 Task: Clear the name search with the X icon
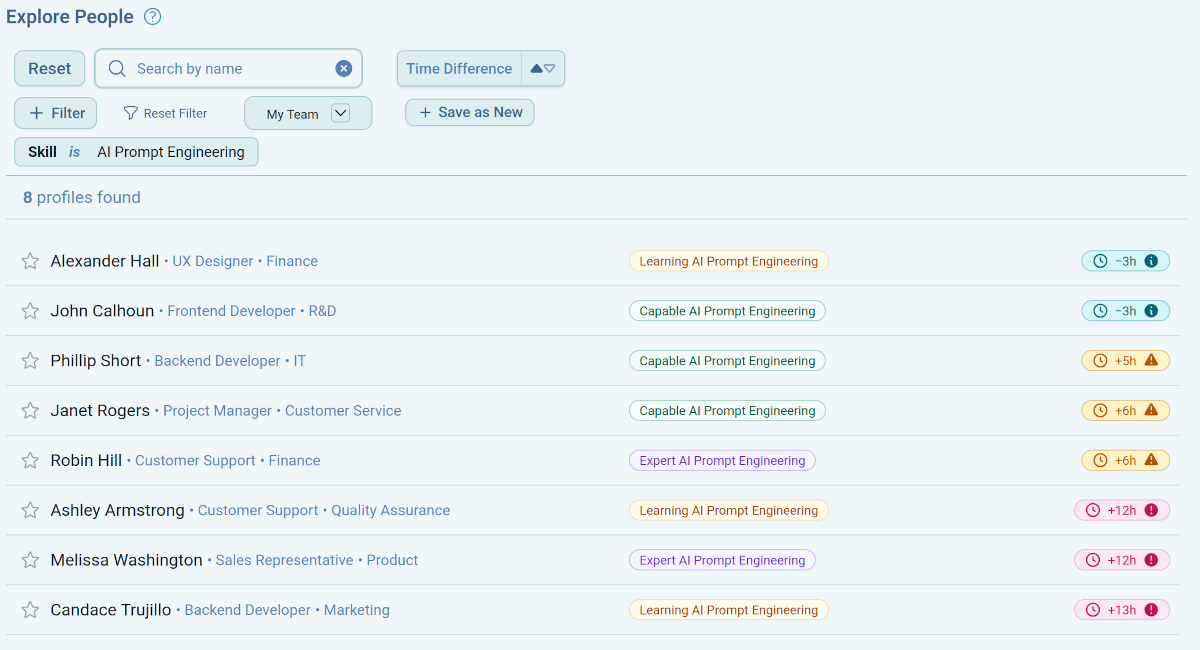344,68
